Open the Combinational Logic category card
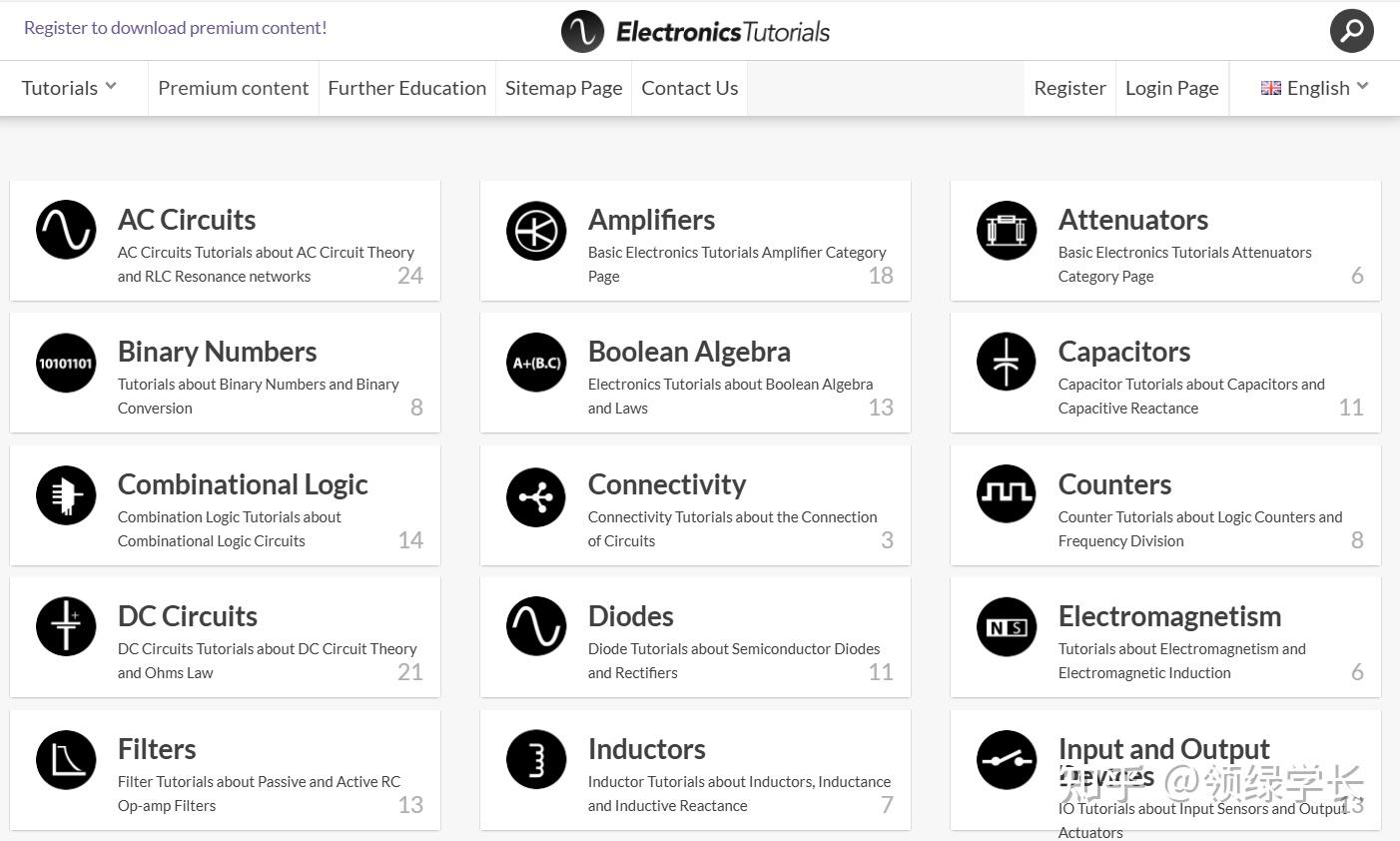This screenshot has height=841, width=1400. 225,505
